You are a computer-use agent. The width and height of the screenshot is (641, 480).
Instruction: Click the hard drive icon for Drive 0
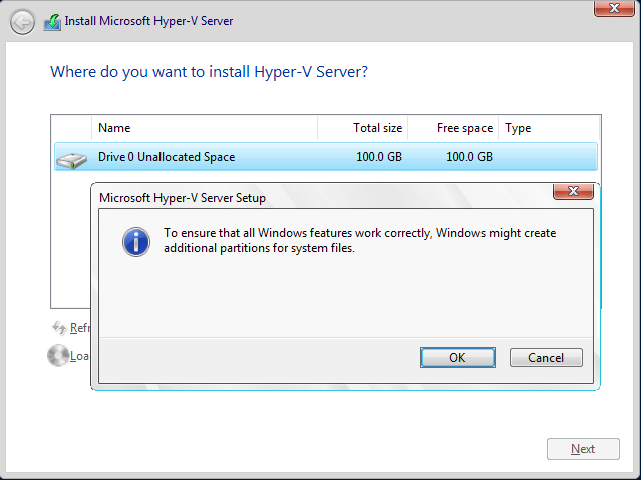point(71,158)
